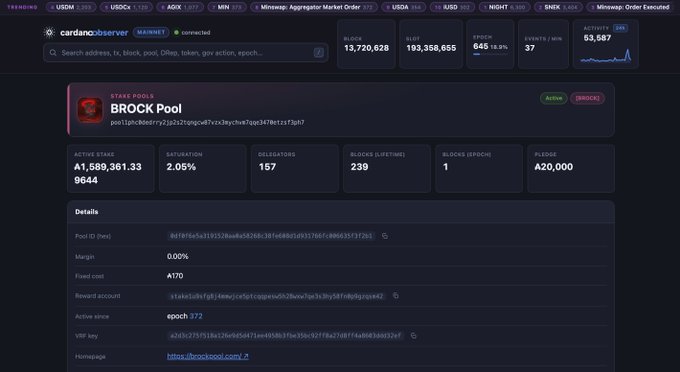Click the Pool ID hex value text

271,236
